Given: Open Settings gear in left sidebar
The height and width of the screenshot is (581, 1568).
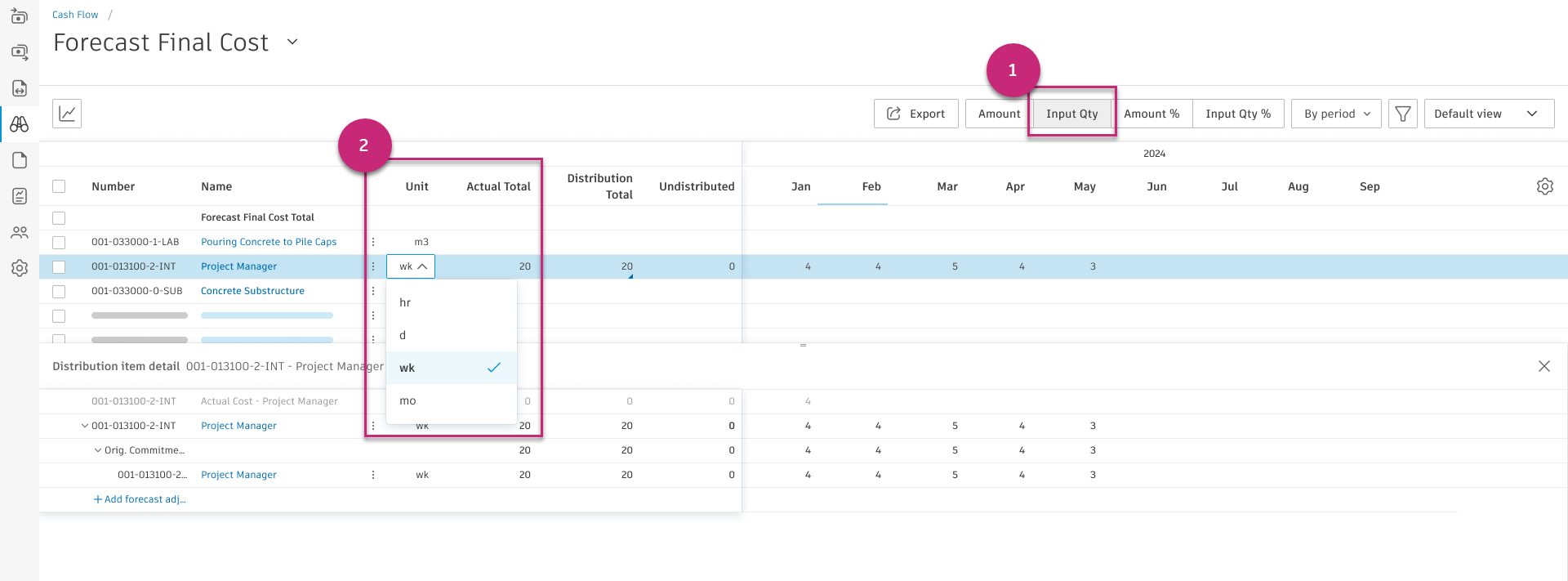Looking at the screenshot, I should pos(20,268).
